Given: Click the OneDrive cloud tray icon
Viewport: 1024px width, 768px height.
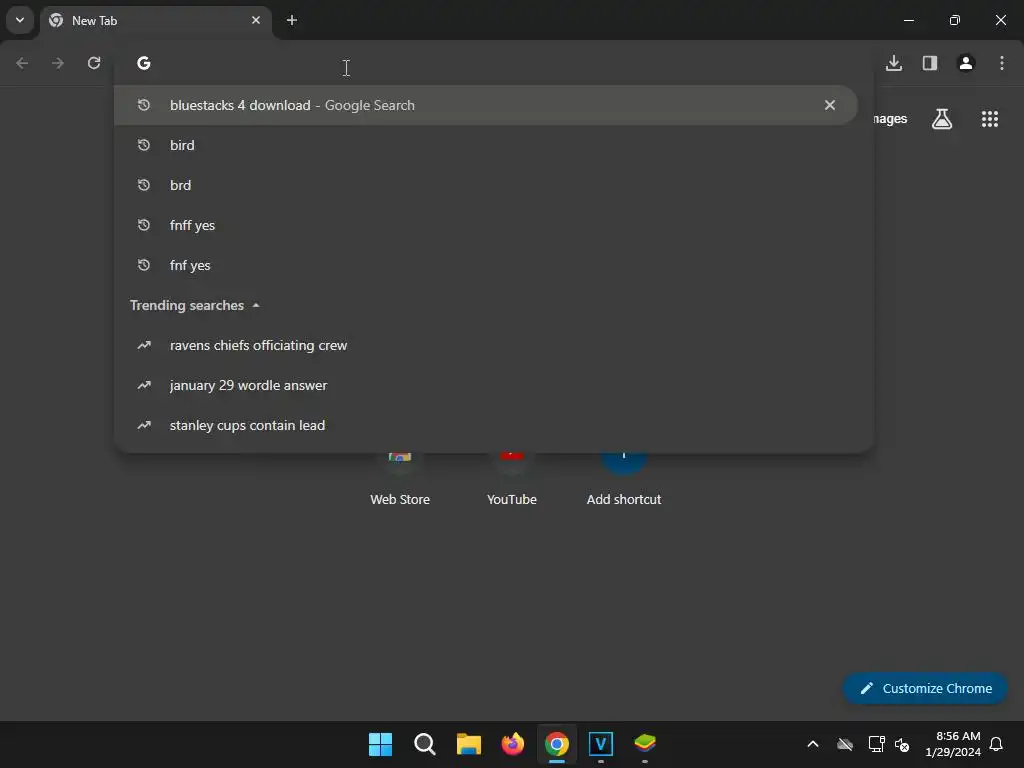Looking at the screenshot, I should [x=844, y=744].
